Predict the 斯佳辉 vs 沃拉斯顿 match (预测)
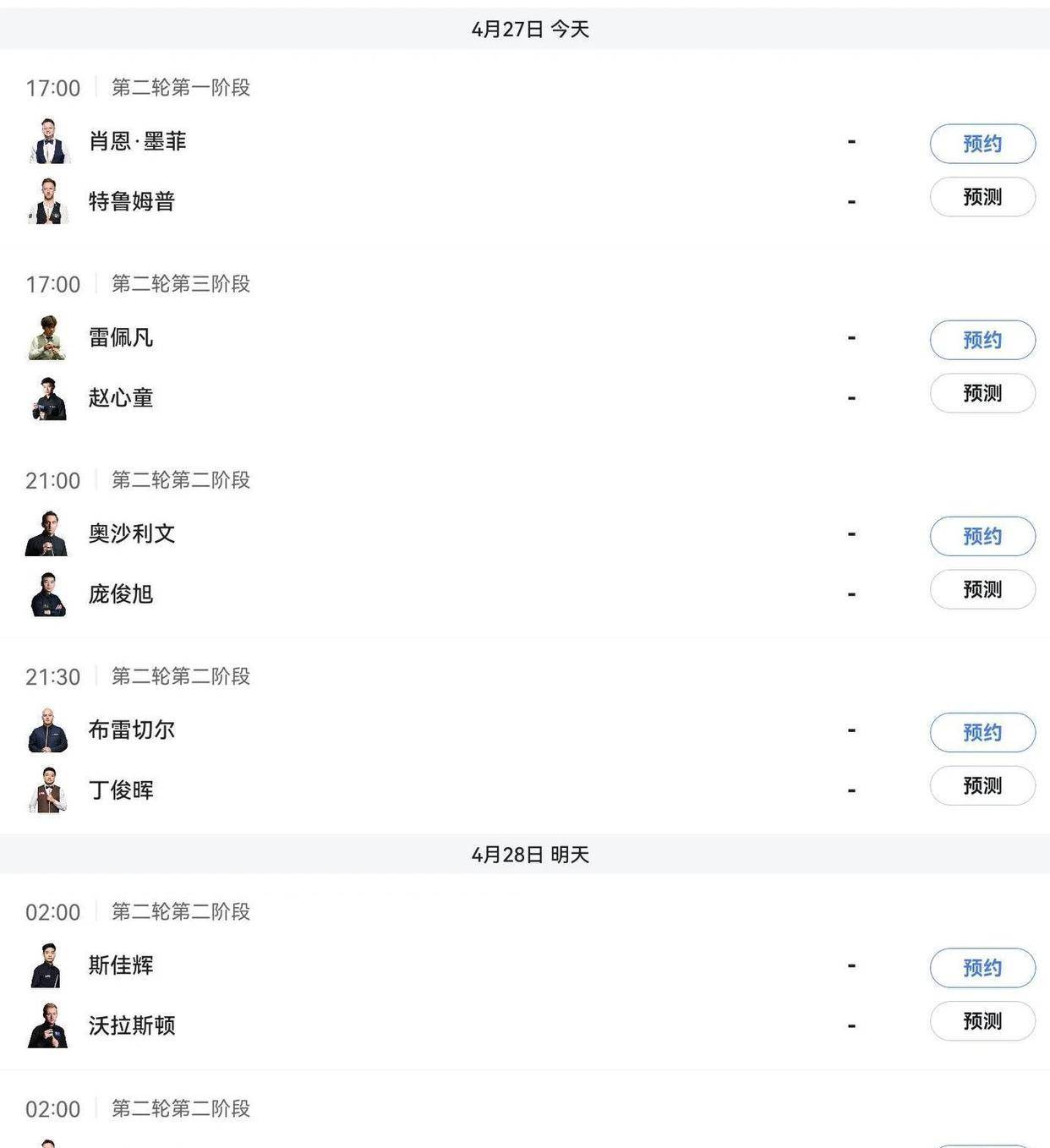Screen dimensions: 1050x1148 pos(982,1021)
